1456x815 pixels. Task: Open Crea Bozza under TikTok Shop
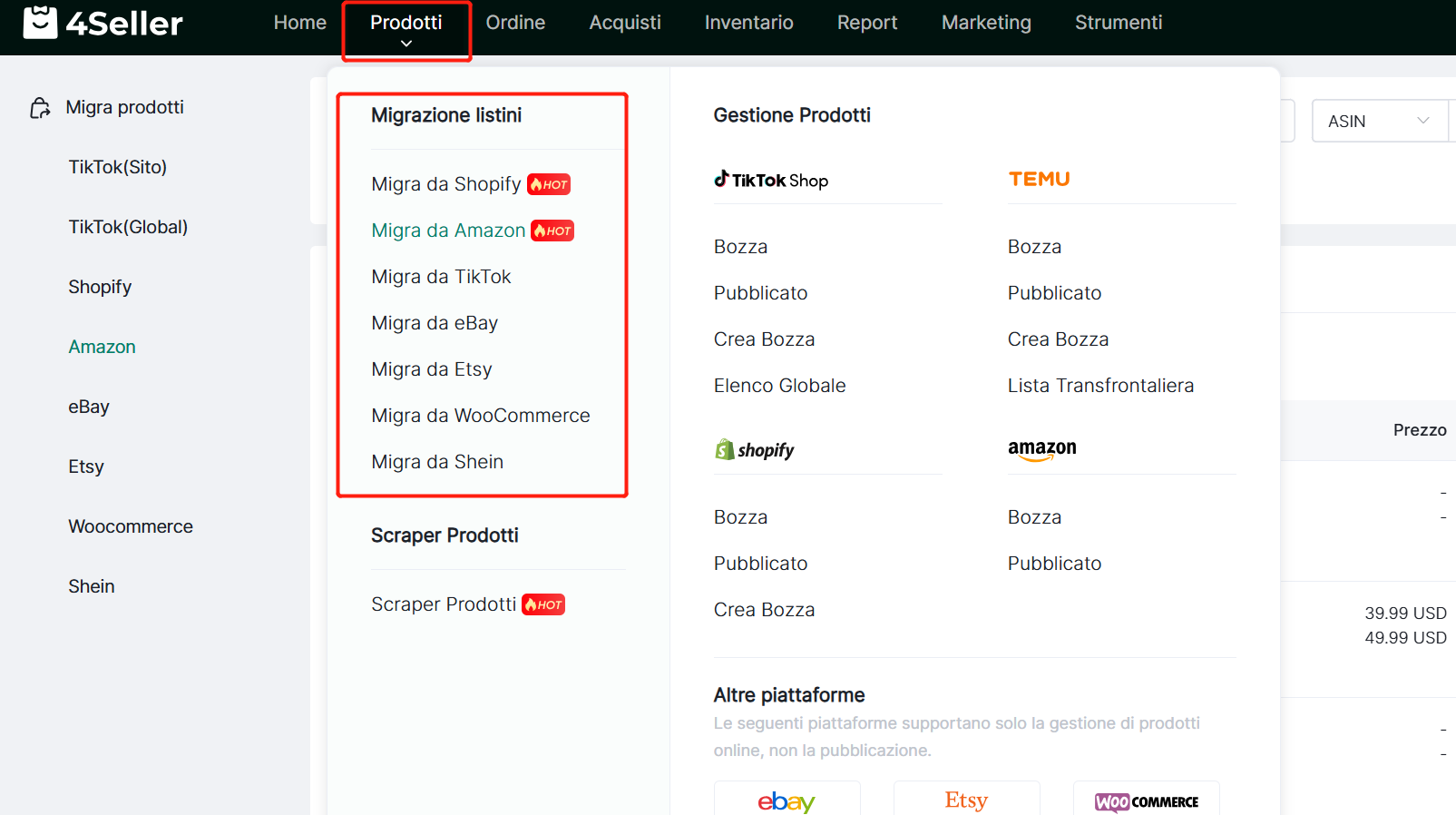[x=764, y=339]
